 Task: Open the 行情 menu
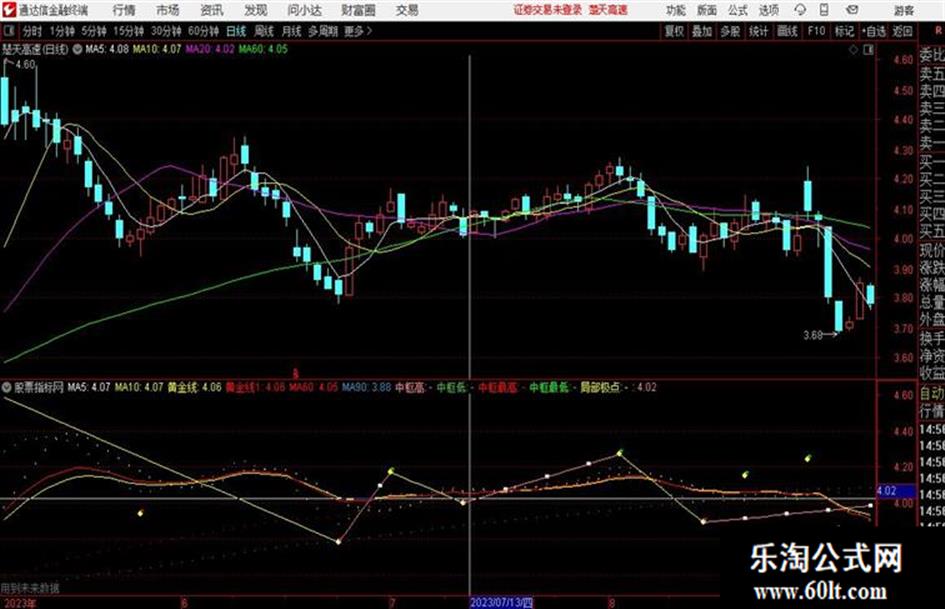[124, 10]
